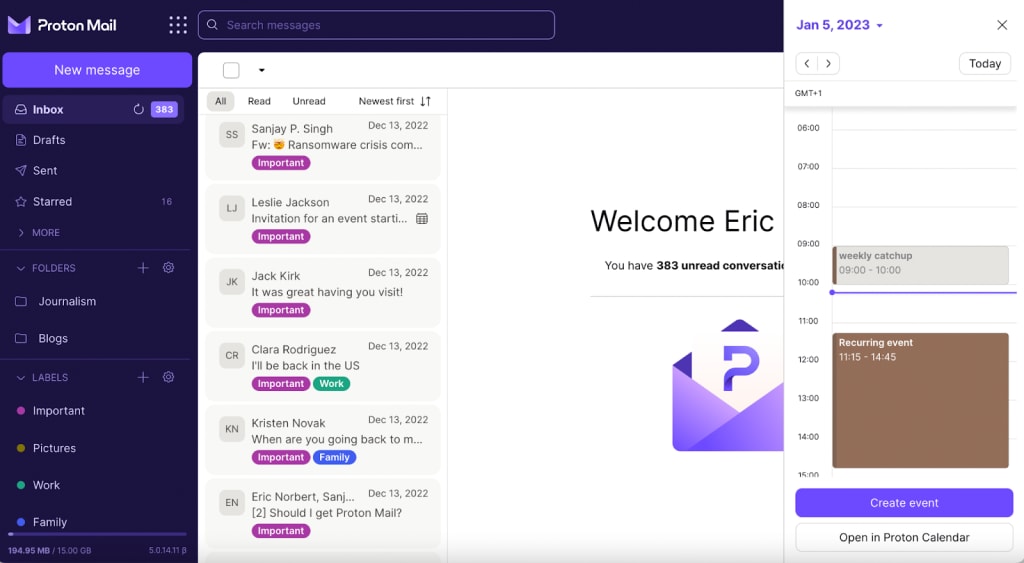Add a new folder with plus icon

(x=143, y=268)
